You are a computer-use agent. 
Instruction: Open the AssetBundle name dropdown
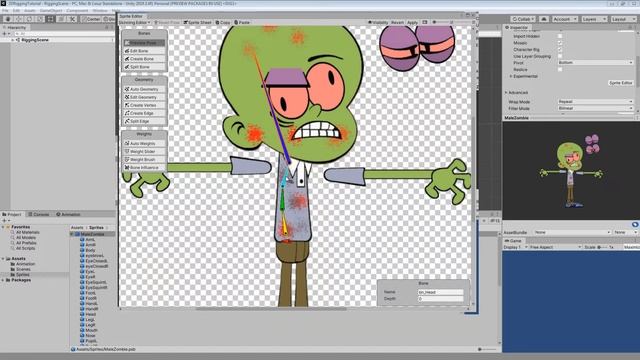coord(572,232)
